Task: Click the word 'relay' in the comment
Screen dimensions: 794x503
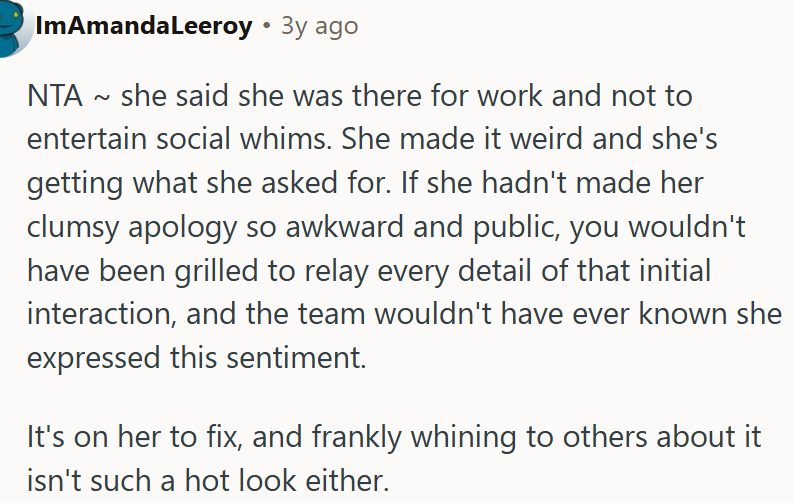Action: 336,272
